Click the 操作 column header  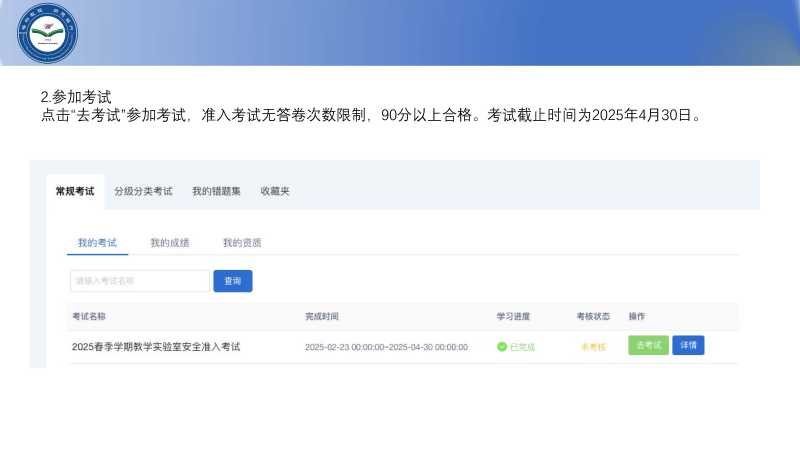click(x=637, y=316)
